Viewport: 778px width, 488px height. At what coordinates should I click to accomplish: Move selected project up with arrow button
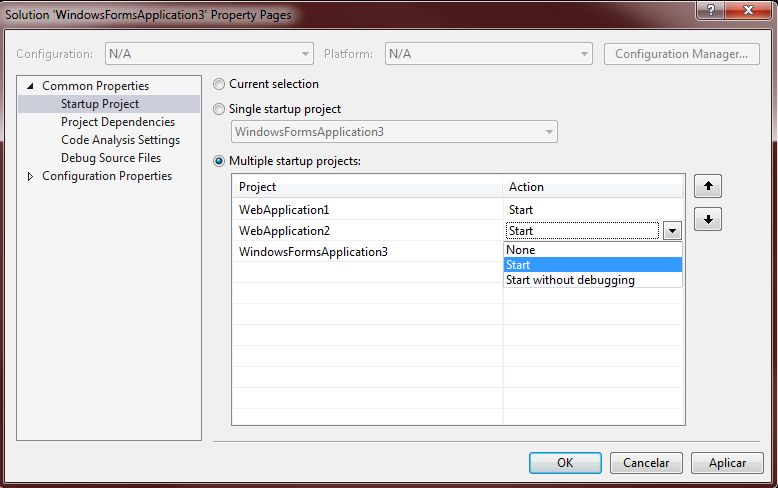[708, 186]
